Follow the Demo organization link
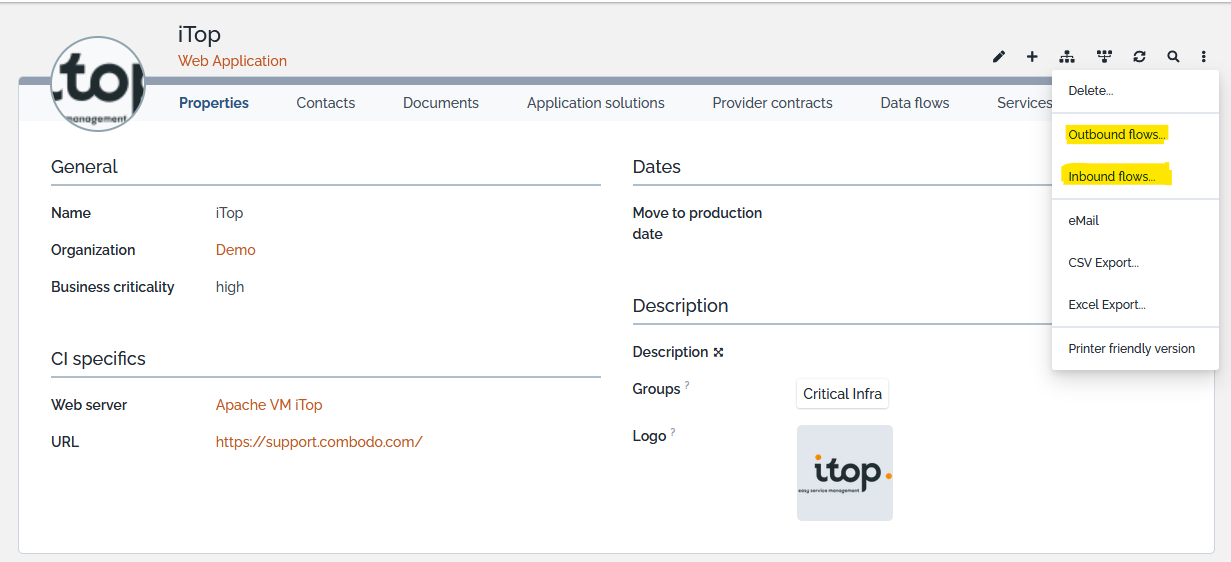Viewport: 1231px width, 562px height. point(236,250)
